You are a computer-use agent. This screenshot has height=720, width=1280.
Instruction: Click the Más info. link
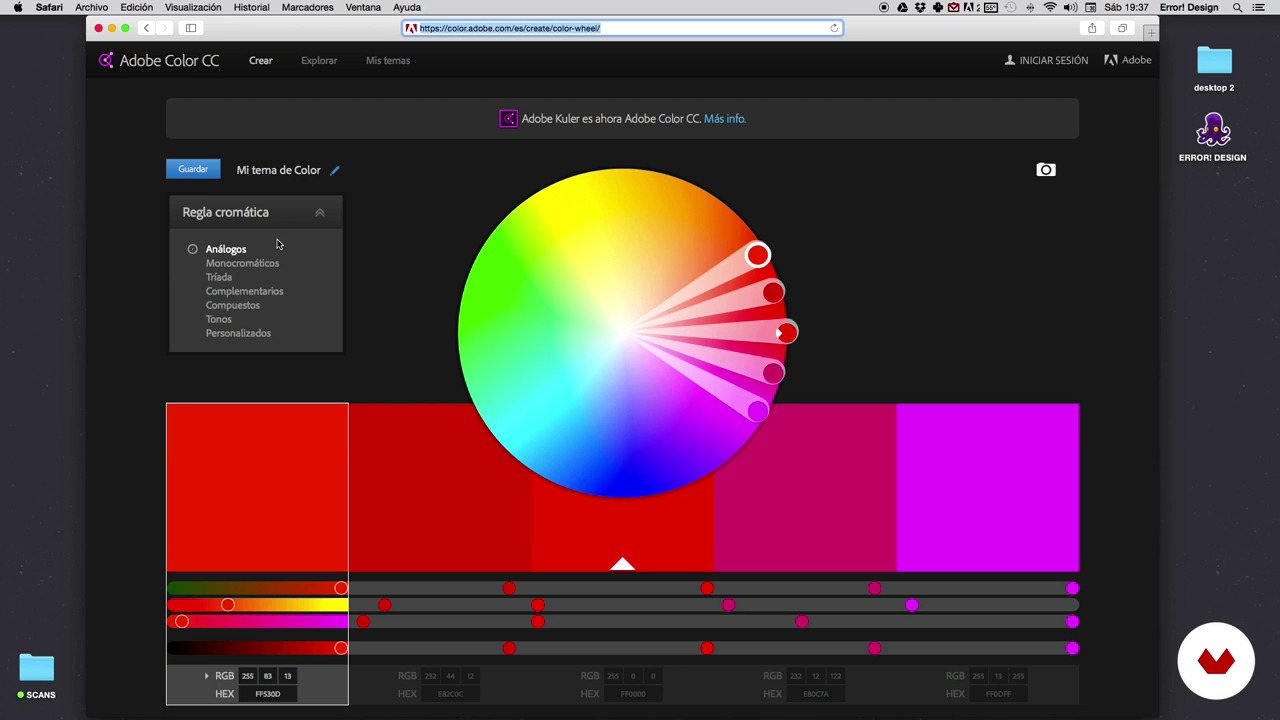tap(725, 118)
